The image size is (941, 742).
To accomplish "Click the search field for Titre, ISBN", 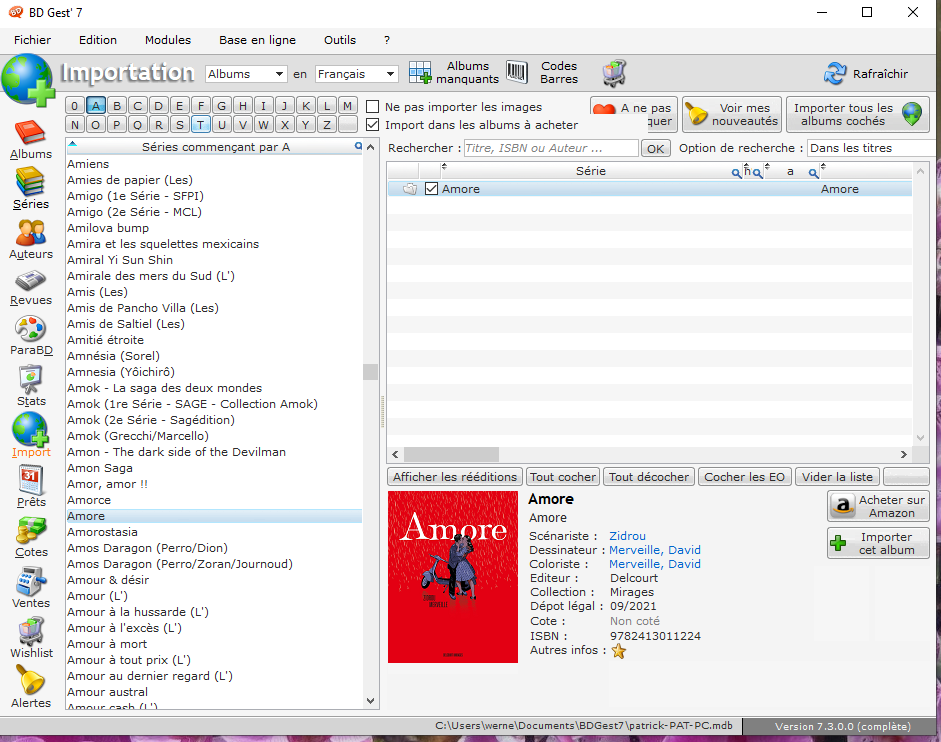I will point(550,148).
